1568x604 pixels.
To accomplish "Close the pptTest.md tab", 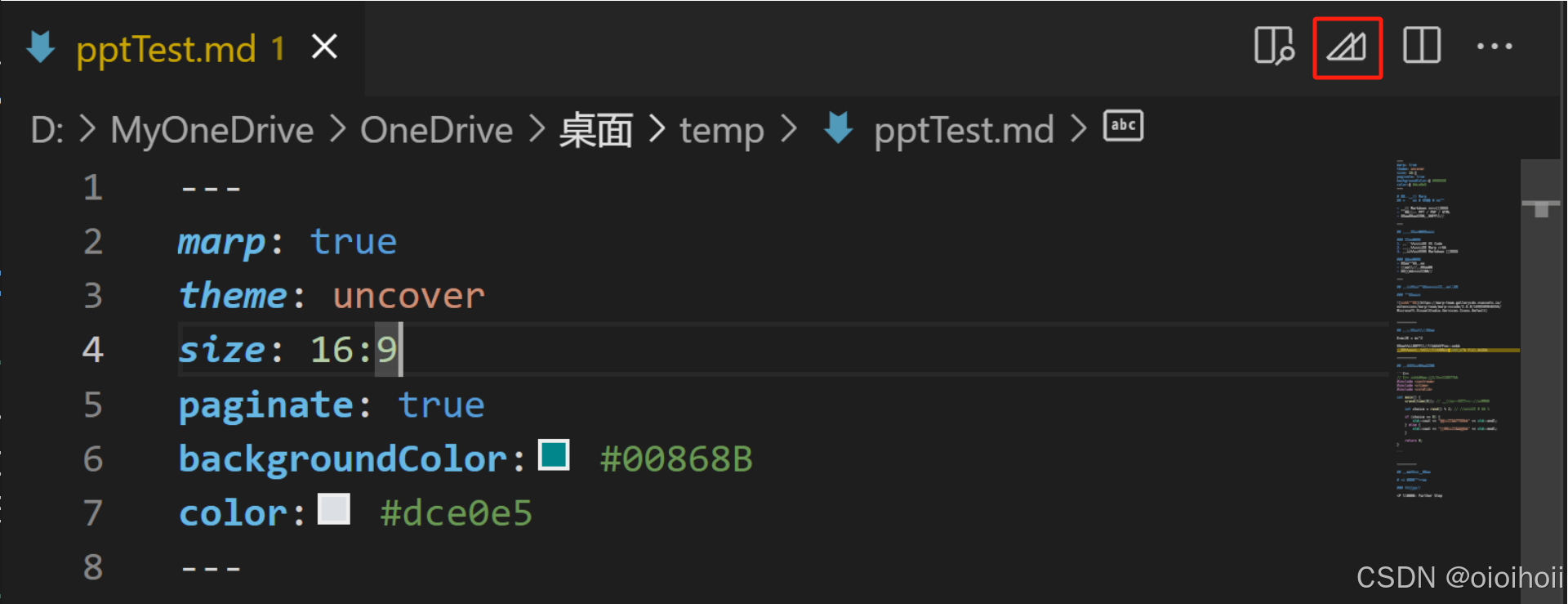I will pyautogui.click(x=323, y=47).
